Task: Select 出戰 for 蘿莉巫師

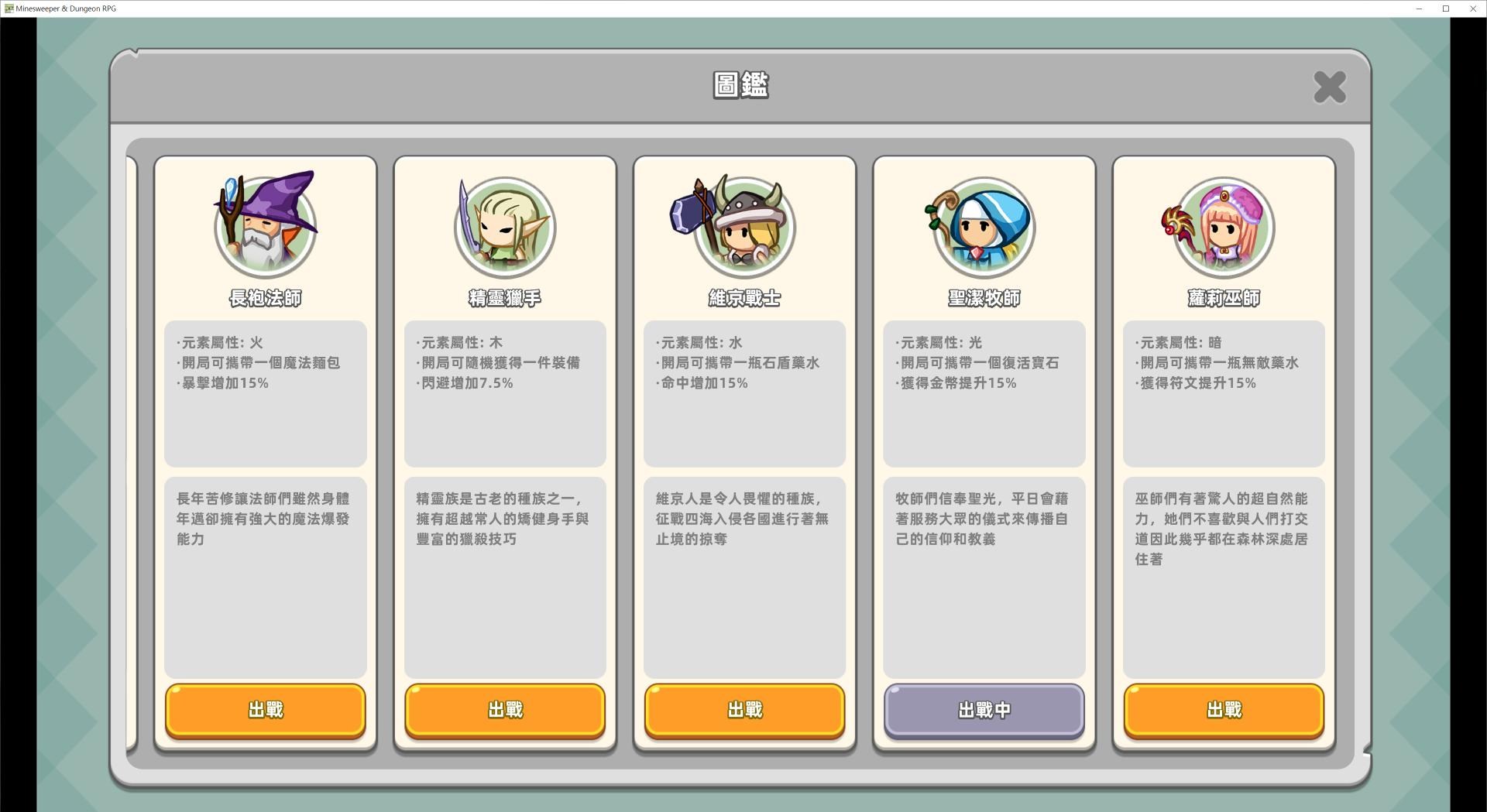Action: pos(1224,710)
